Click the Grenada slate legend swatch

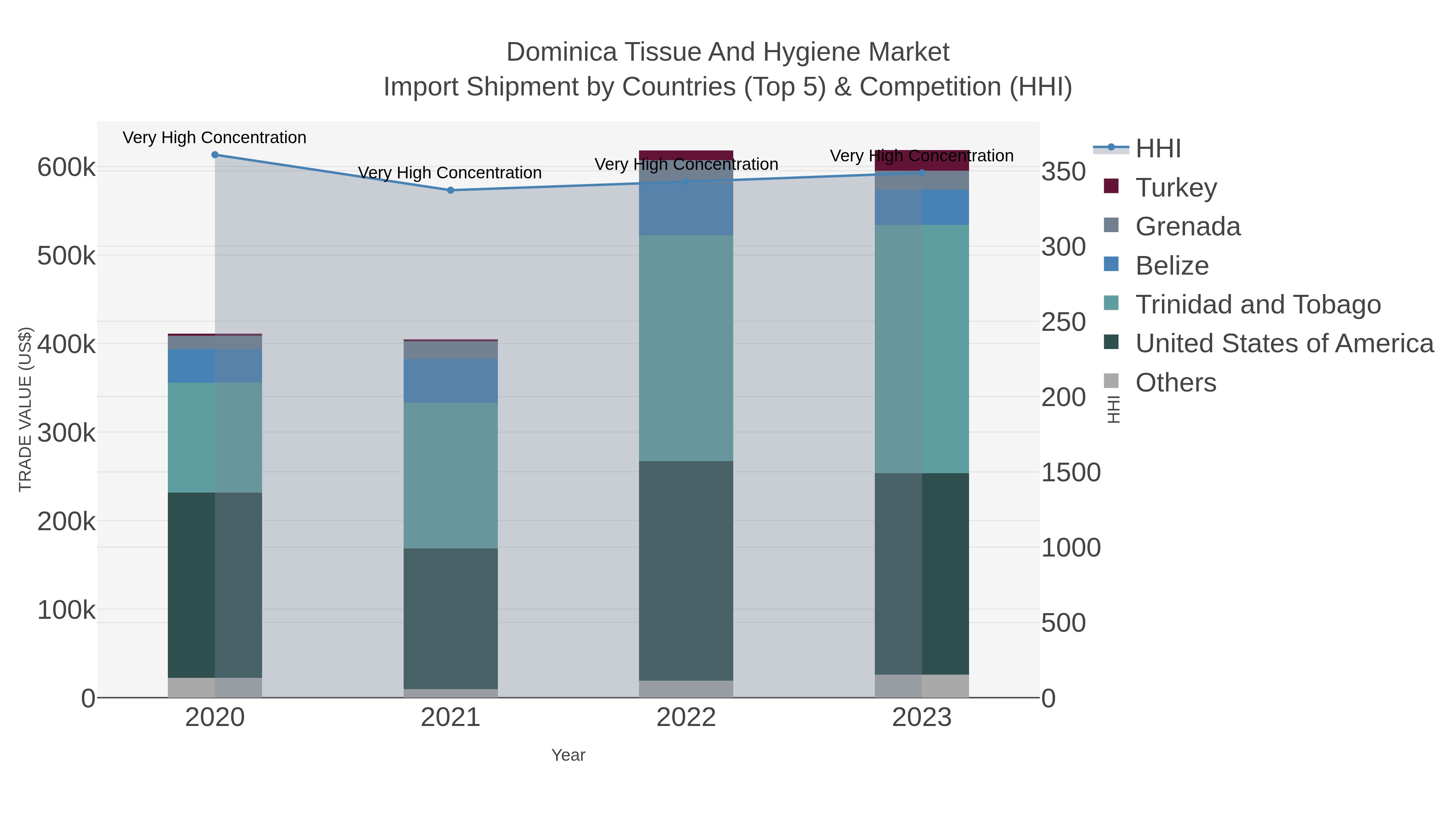(1111, 225)
